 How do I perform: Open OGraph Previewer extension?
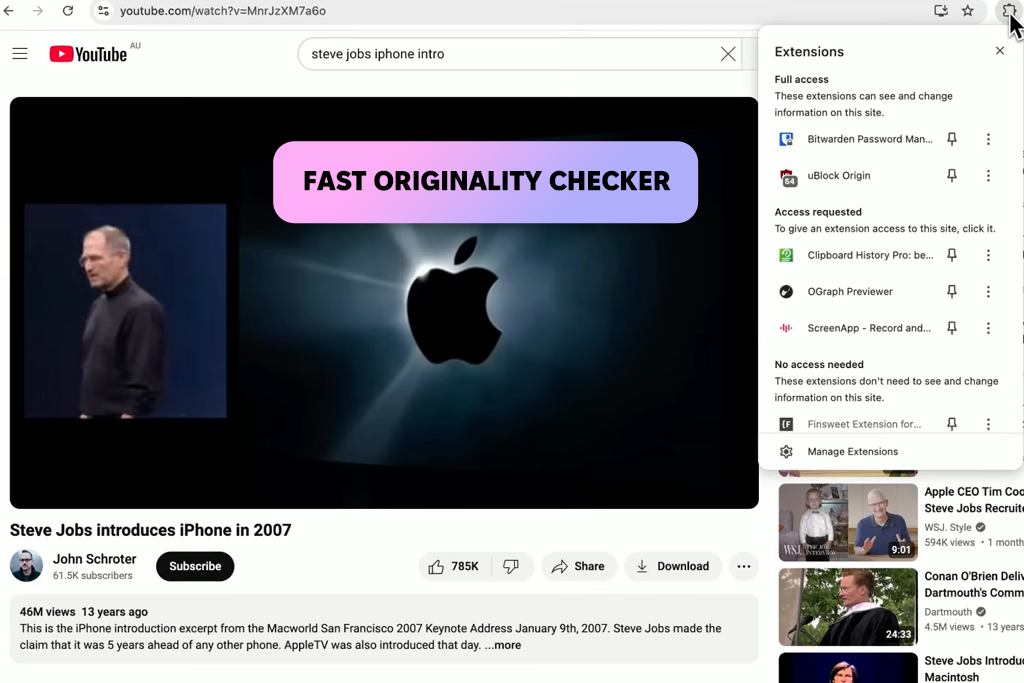point(850,292)
